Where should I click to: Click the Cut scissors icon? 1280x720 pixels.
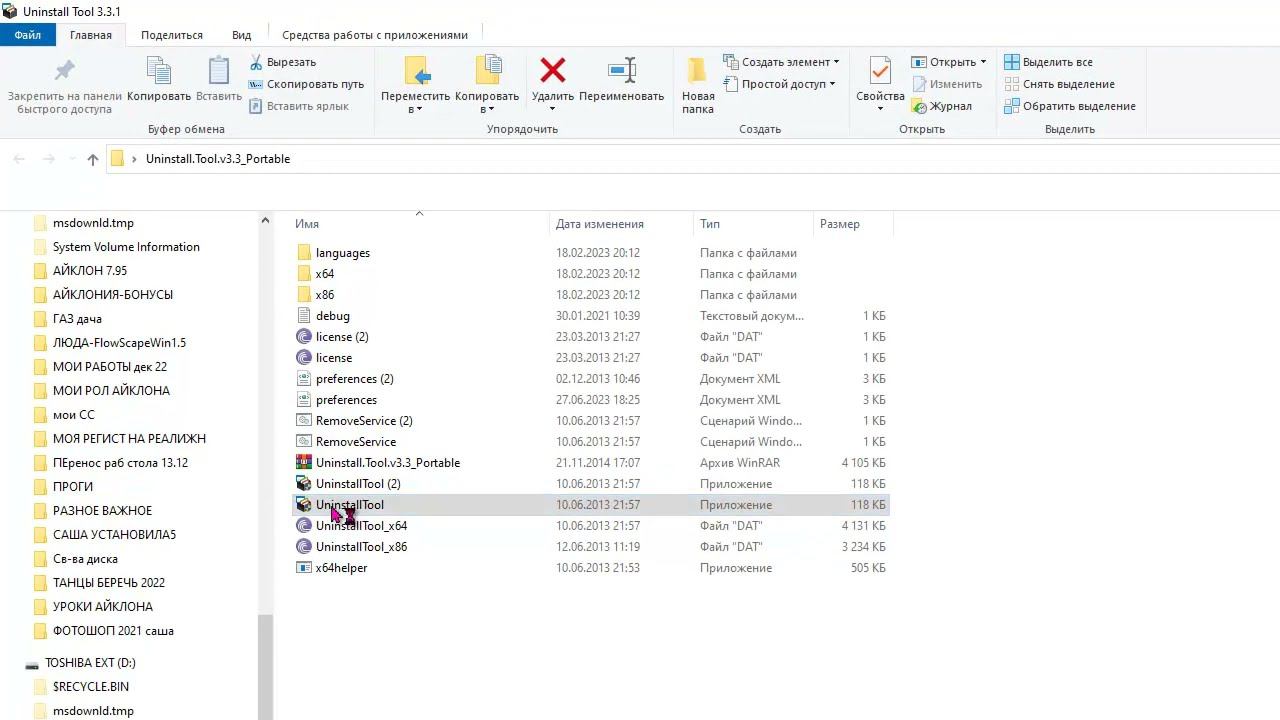256,62
